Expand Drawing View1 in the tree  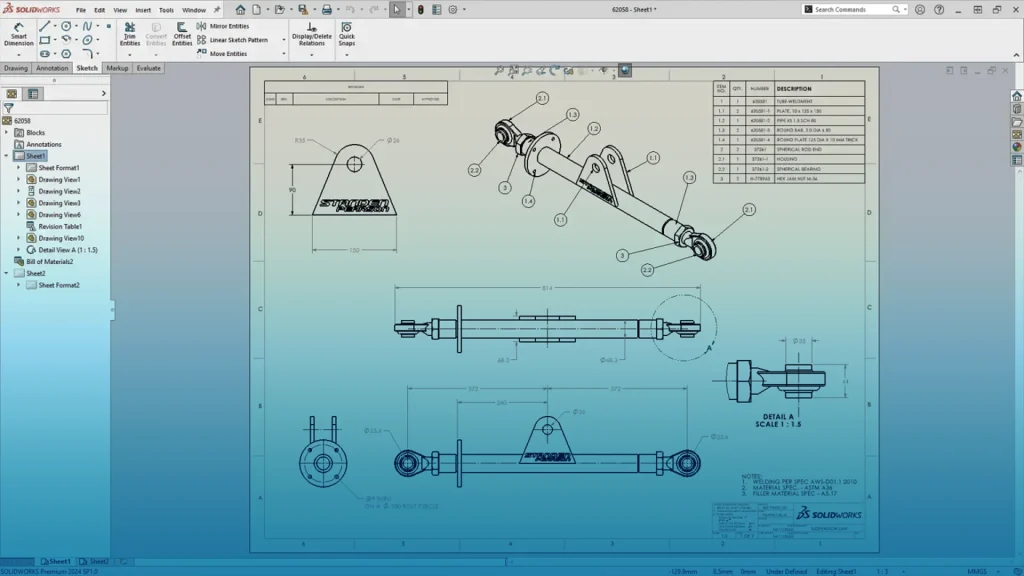(x=18, y=180)
